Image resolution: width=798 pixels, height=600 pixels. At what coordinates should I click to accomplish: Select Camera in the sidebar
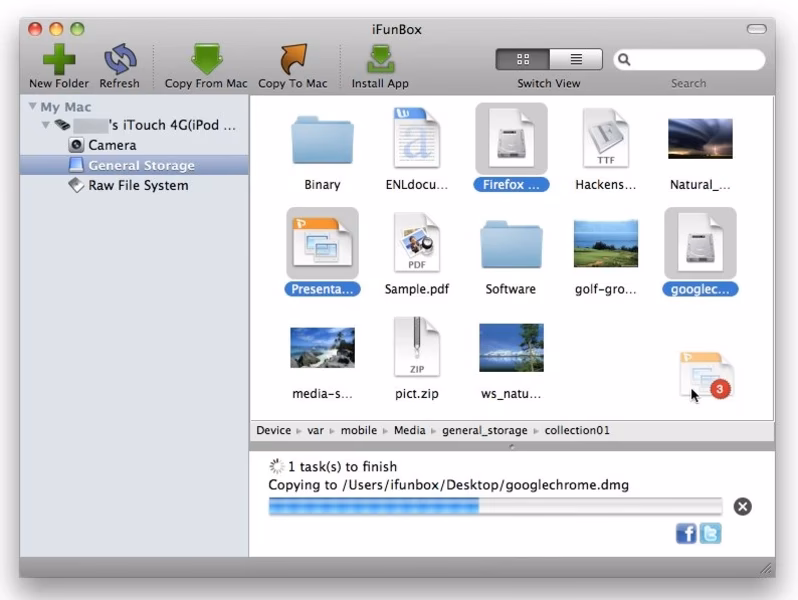(x=111, y=145)
